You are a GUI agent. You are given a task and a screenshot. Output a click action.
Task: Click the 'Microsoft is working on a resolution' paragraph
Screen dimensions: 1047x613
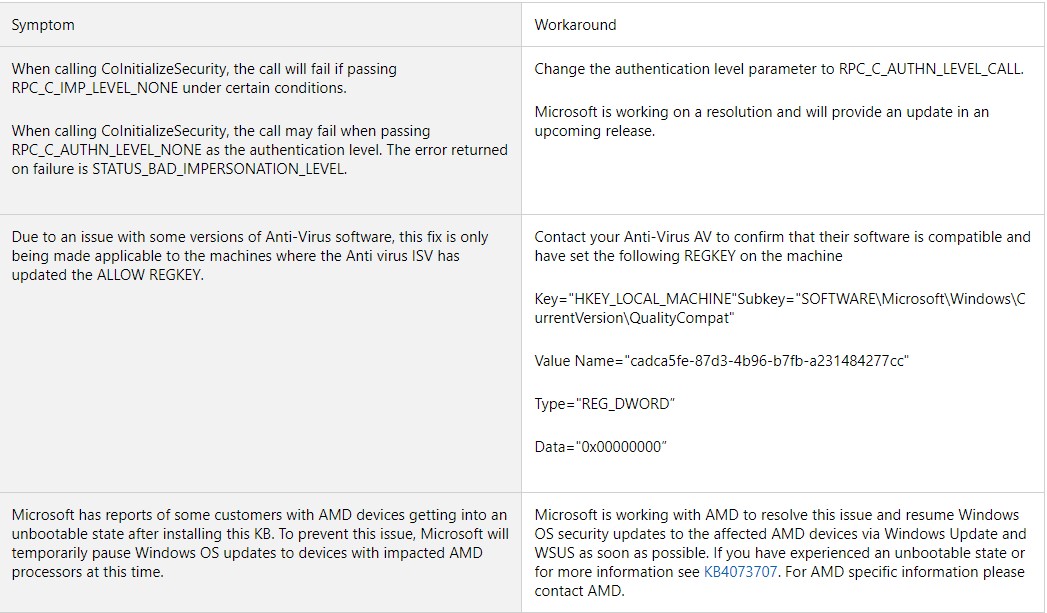[x=761, y=122]
